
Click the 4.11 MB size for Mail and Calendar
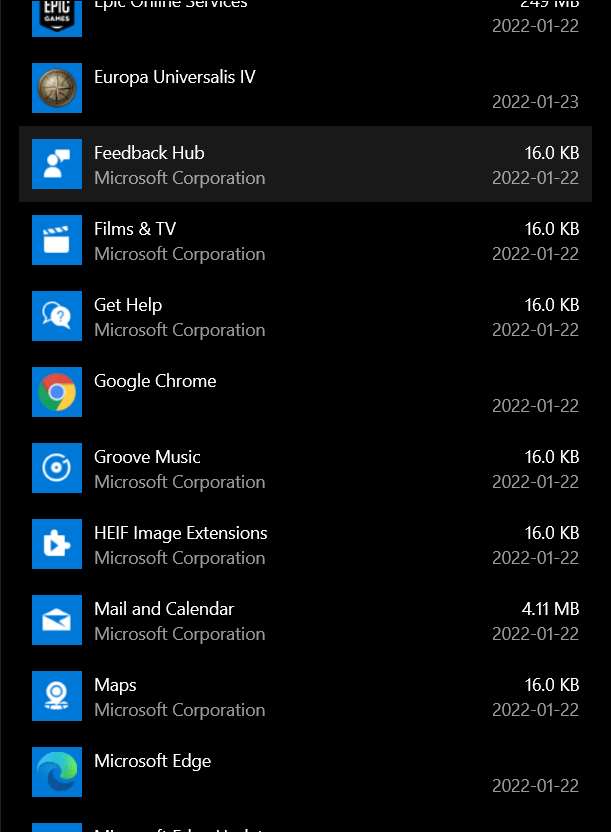pyautogui.click(x=550, y=609)
